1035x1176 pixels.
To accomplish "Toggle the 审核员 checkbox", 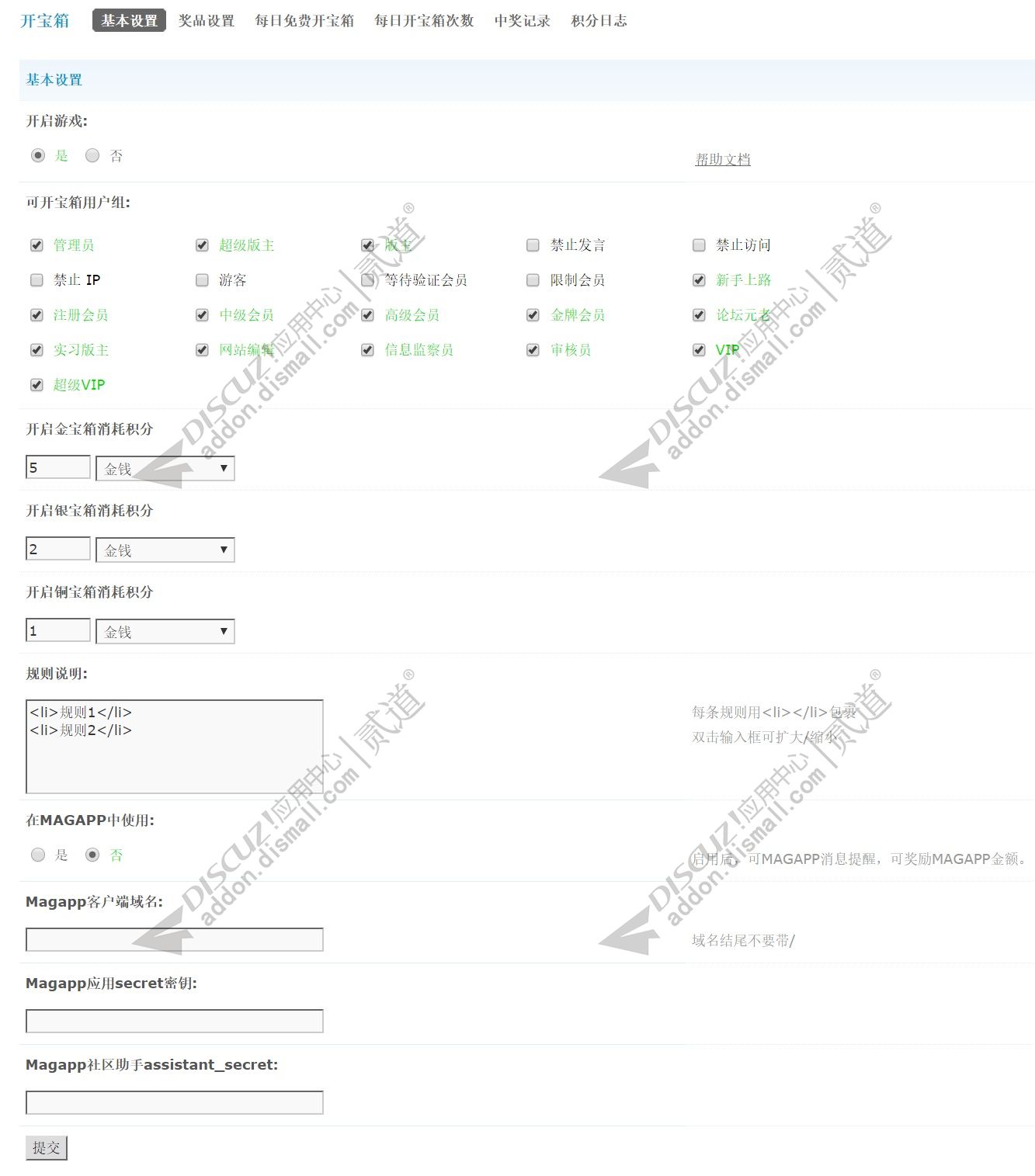I will point(533,350).
